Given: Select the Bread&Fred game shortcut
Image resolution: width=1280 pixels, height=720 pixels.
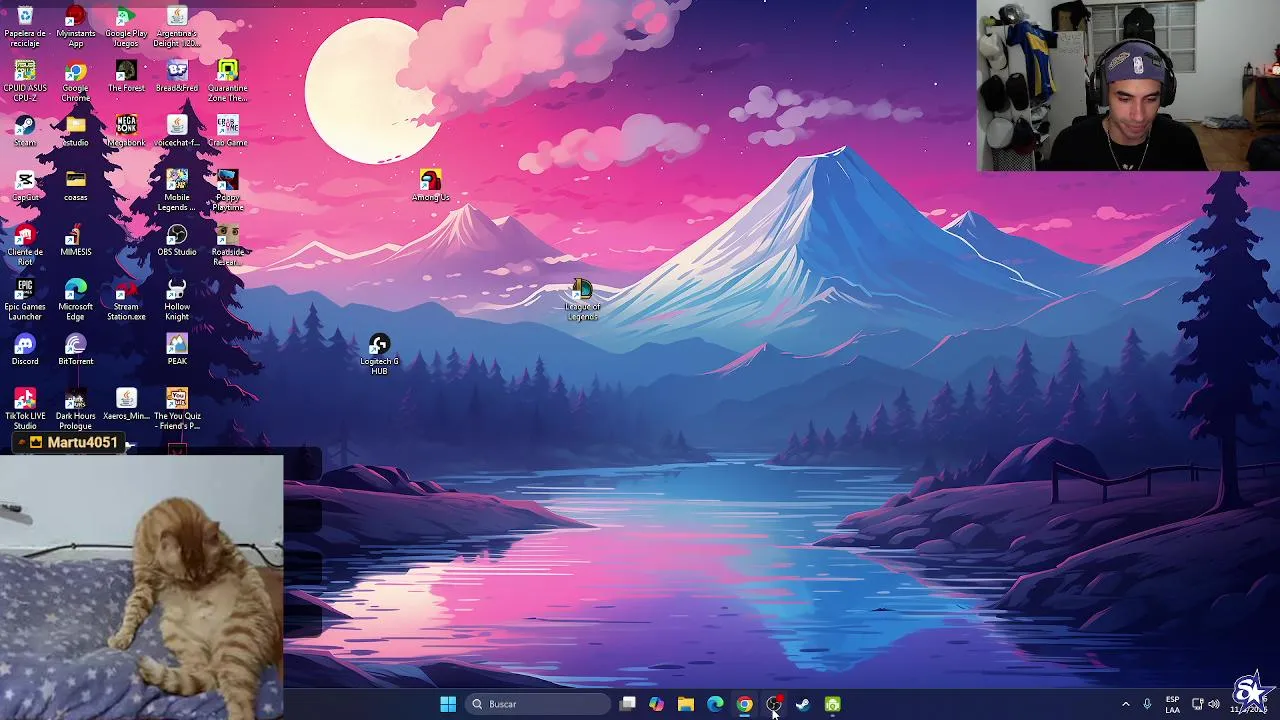Looking at the screenshot, I should [x=177, y=77].
